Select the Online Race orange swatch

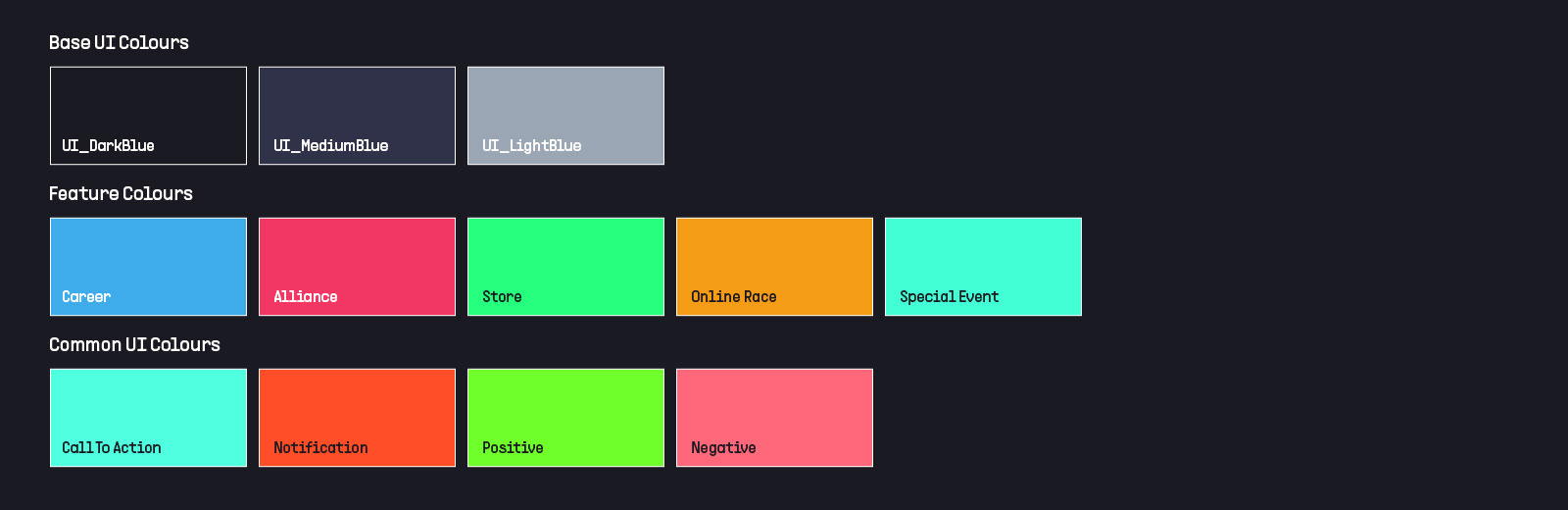point(774,267)
